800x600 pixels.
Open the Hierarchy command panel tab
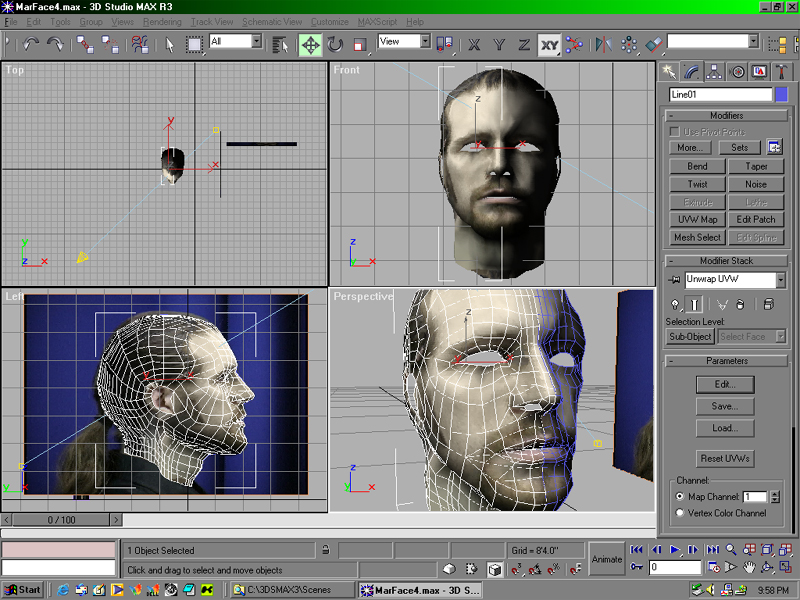pyautogui.click(x=714, y=71)
